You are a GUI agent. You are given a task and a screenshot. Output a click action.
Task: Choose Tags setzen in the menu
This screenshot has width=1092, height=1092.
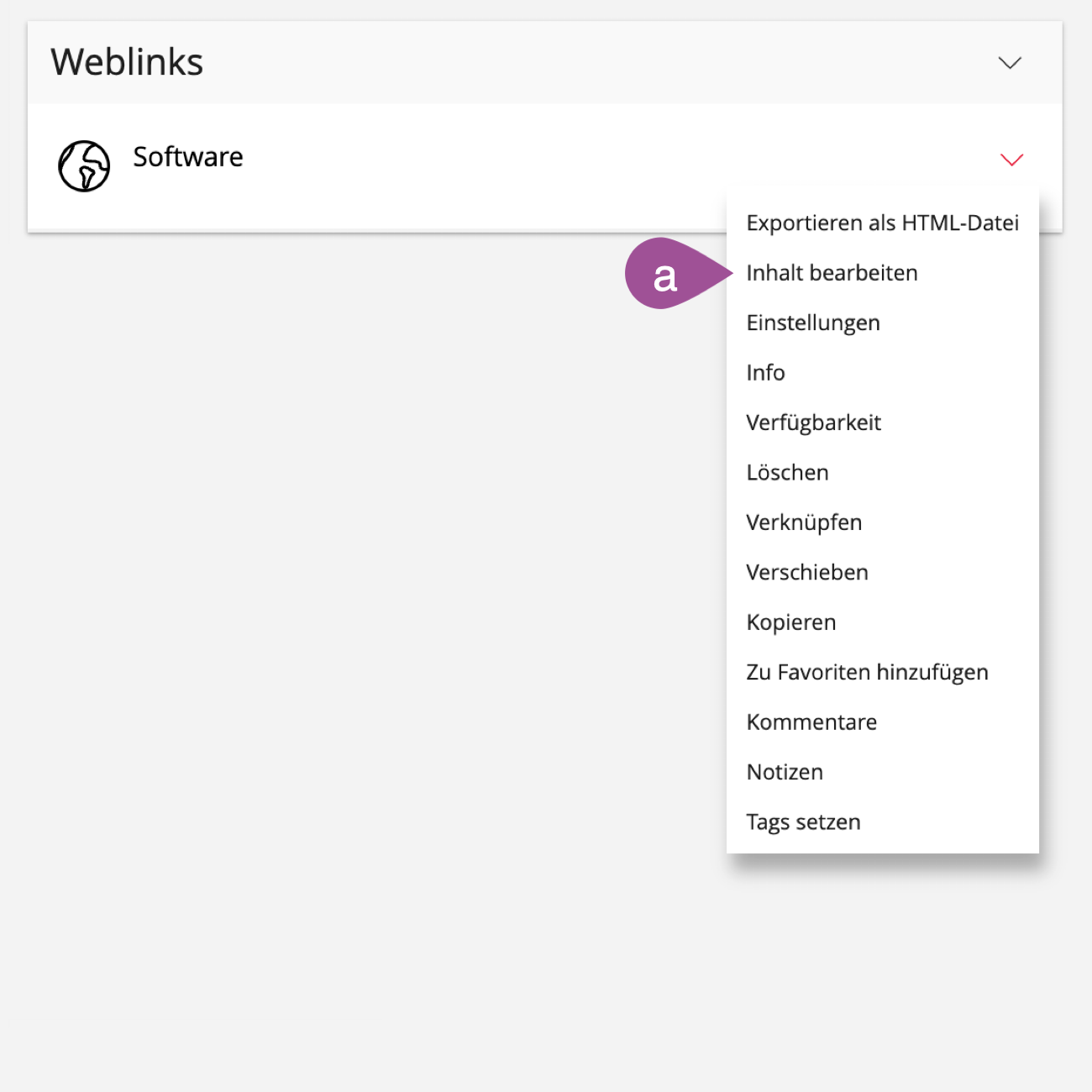point(803,822)
